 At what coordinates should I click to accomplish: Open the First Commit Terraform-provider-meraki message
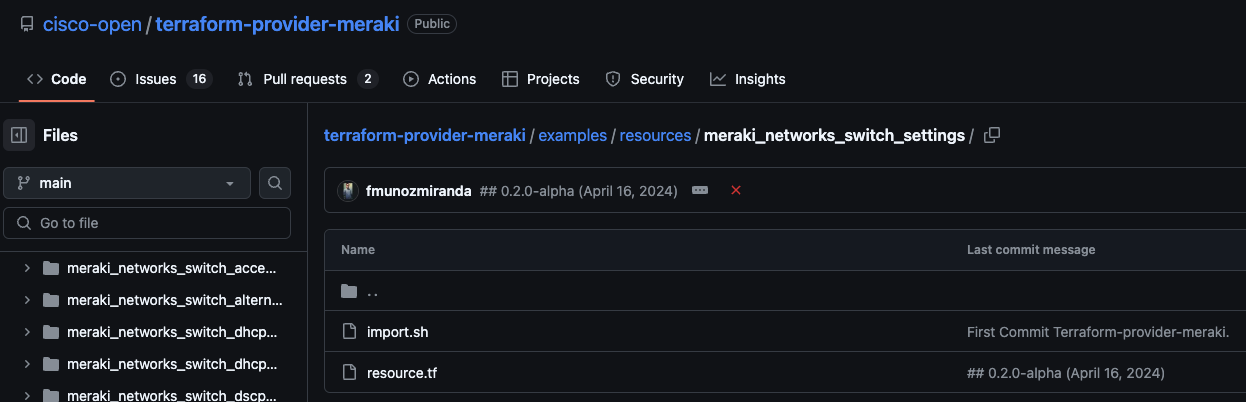(1098, 331)
